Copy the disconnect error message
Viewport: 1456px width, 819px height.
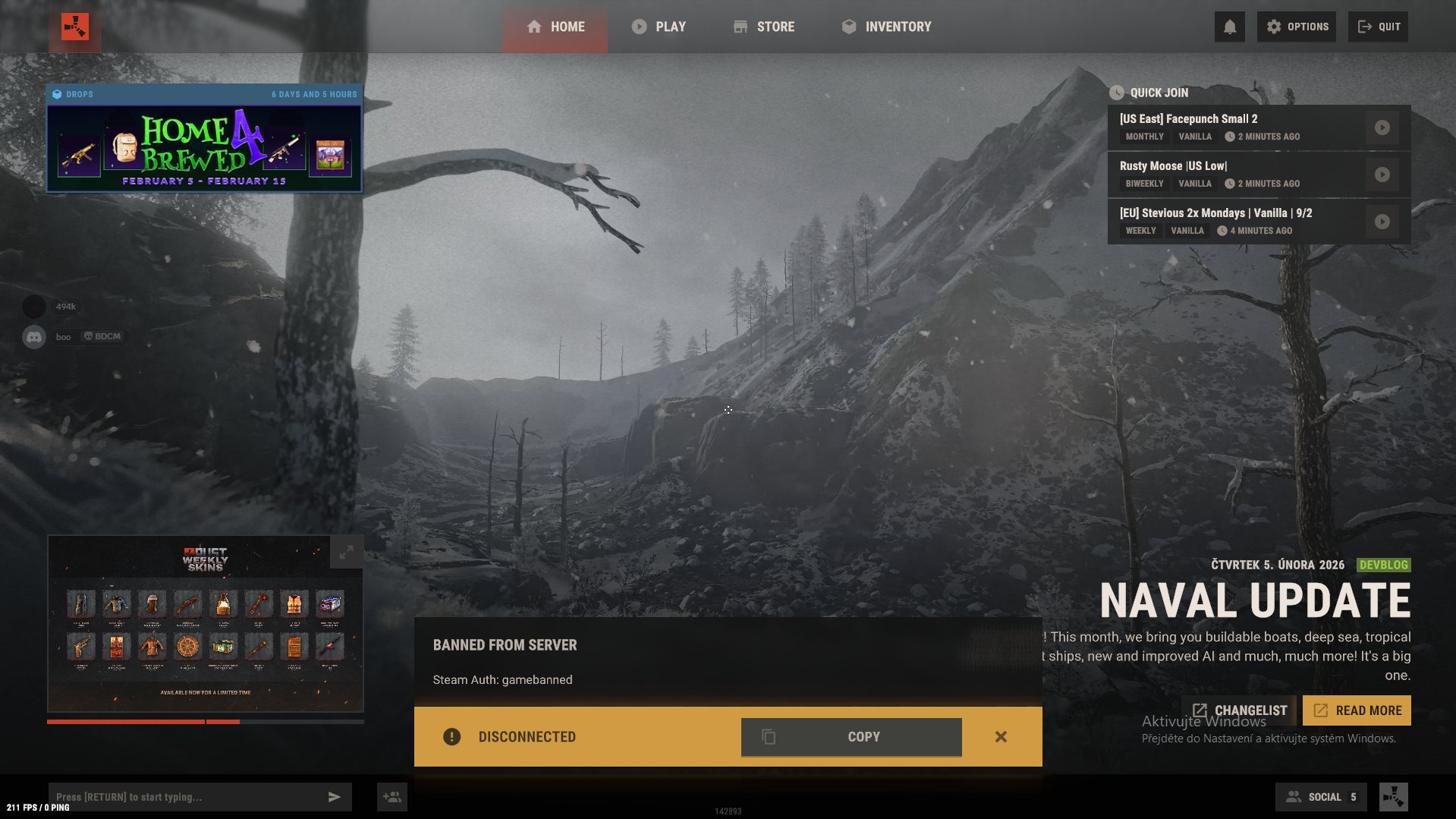click(x=851, y=737)
